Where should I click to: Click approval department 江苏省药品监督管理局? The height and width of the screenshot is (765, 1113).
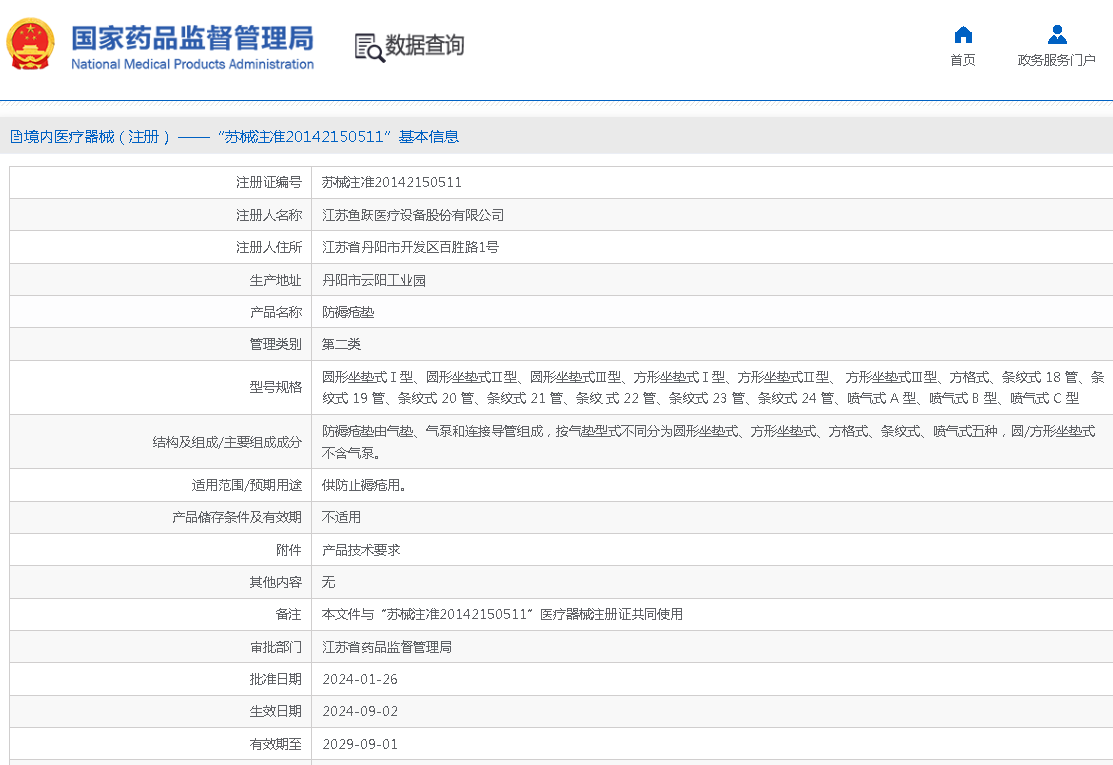click(x=387, y=647)
